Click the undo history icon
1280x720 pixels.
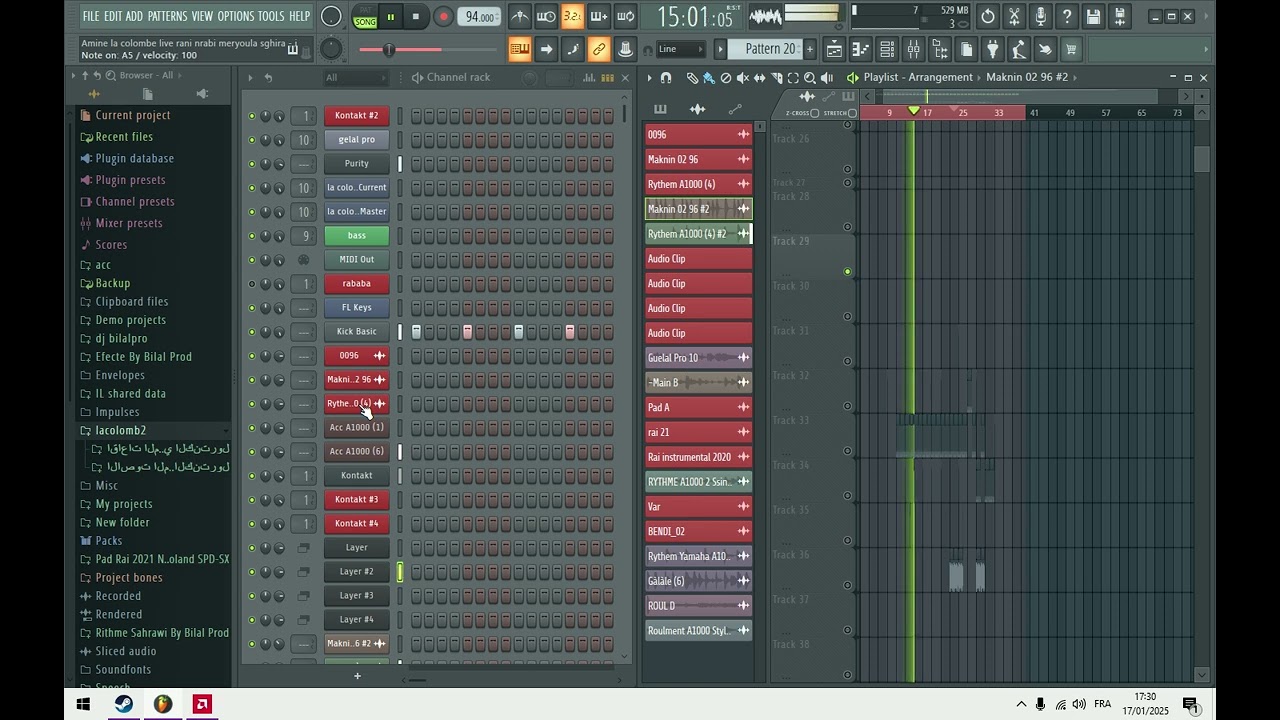[x=988, y=16]
